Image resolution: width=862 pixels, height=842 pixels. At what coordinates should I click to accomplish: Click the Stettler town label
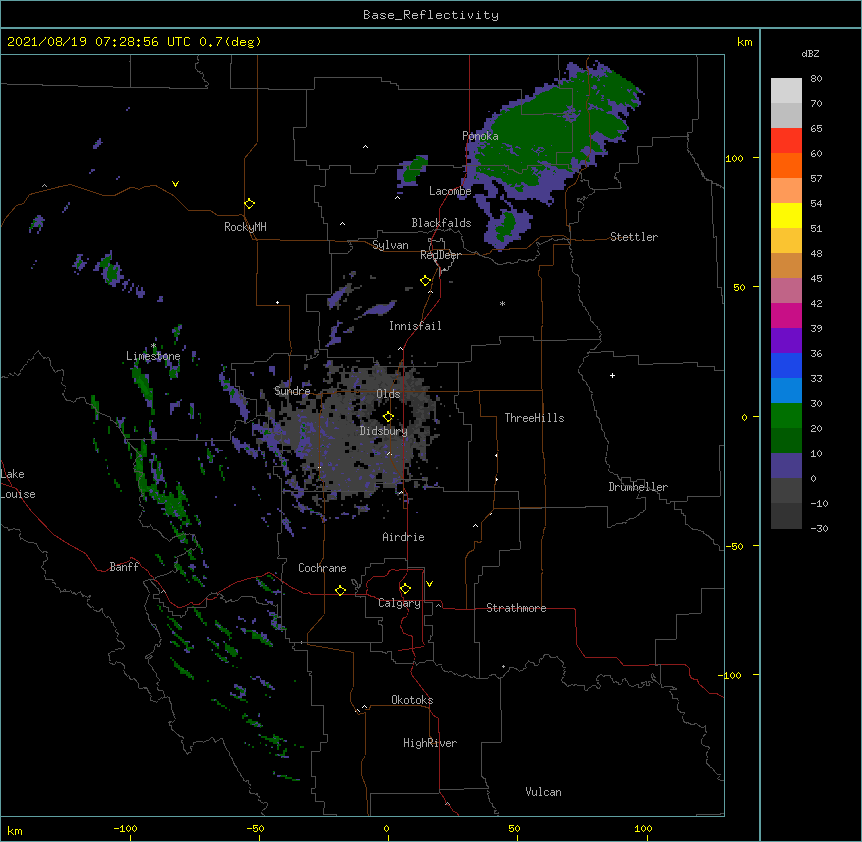coord(634,237)
